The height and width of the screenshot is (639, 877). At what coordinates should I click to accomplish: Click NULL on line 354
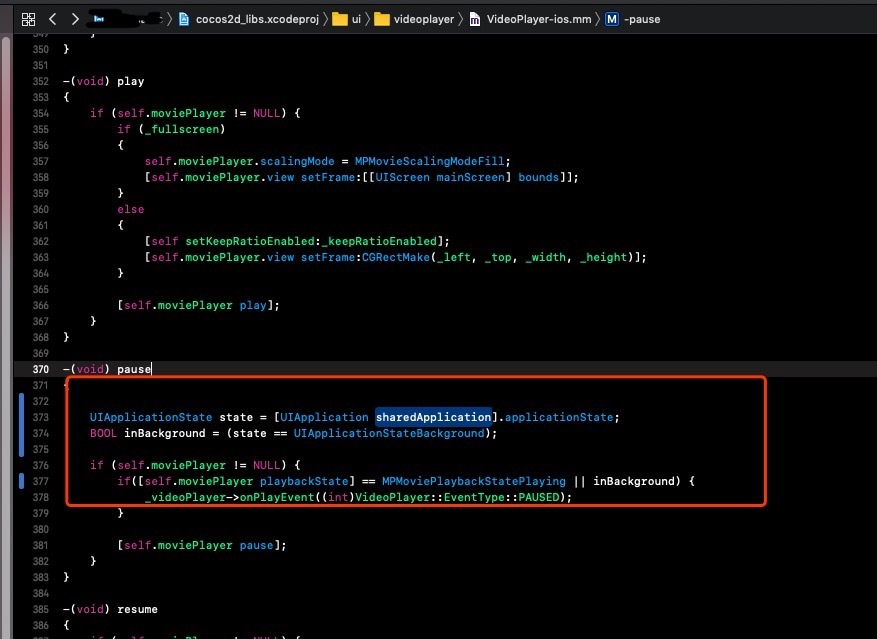[x=266, y=114]
